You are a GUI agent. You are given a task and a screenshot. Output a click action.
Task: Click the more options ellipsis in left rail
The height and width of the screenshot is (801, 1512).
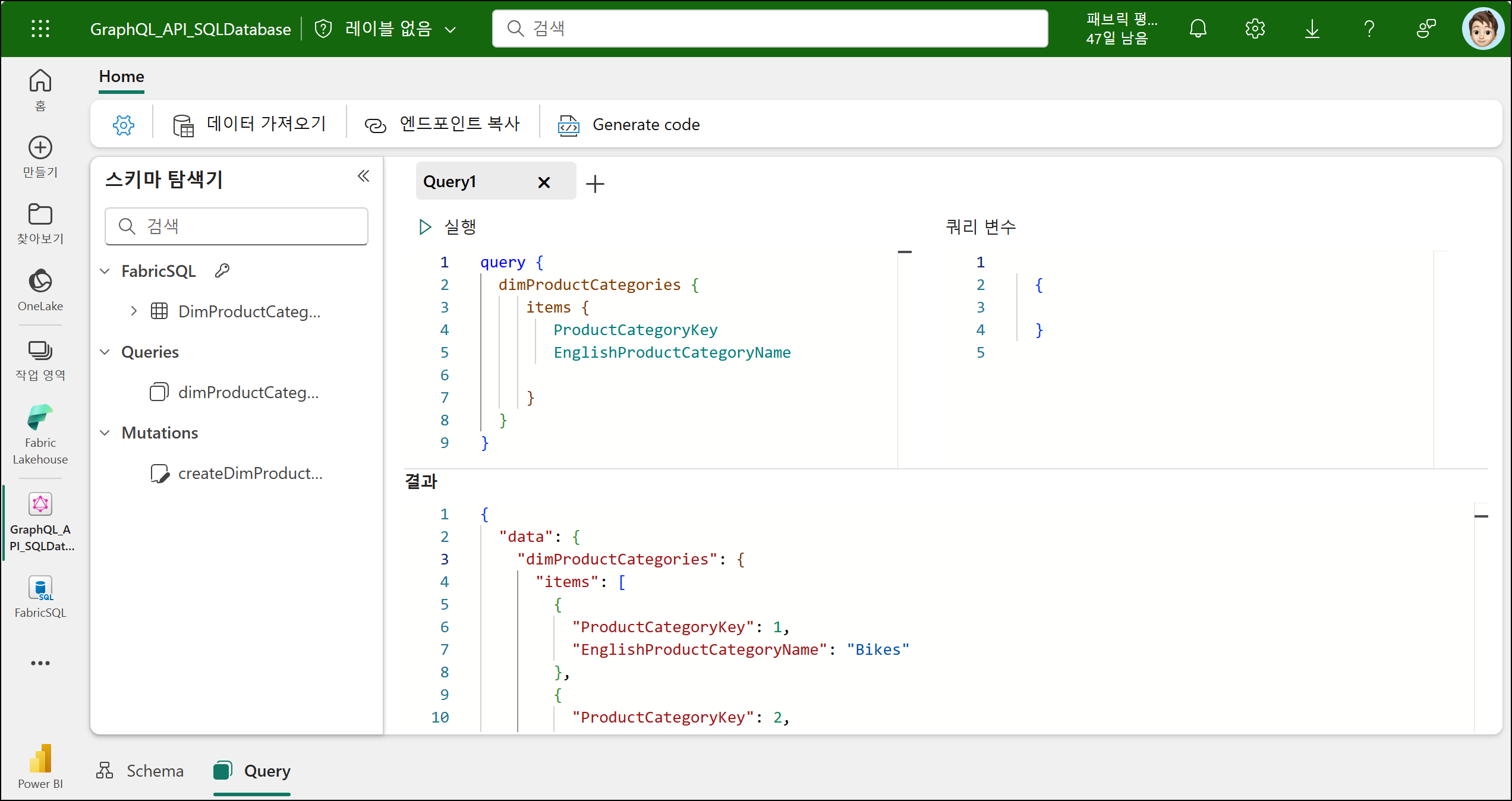point(40,663)
